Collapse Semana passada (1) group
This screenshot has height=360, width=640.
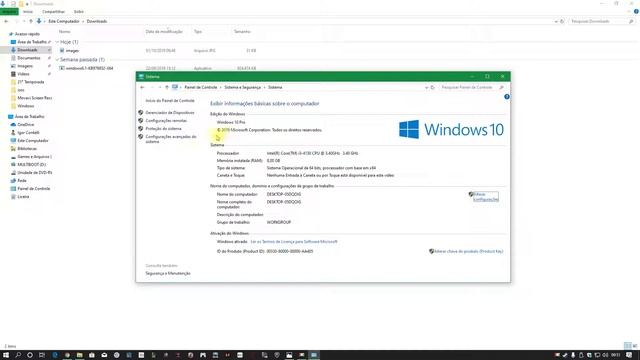pos(58,60)
